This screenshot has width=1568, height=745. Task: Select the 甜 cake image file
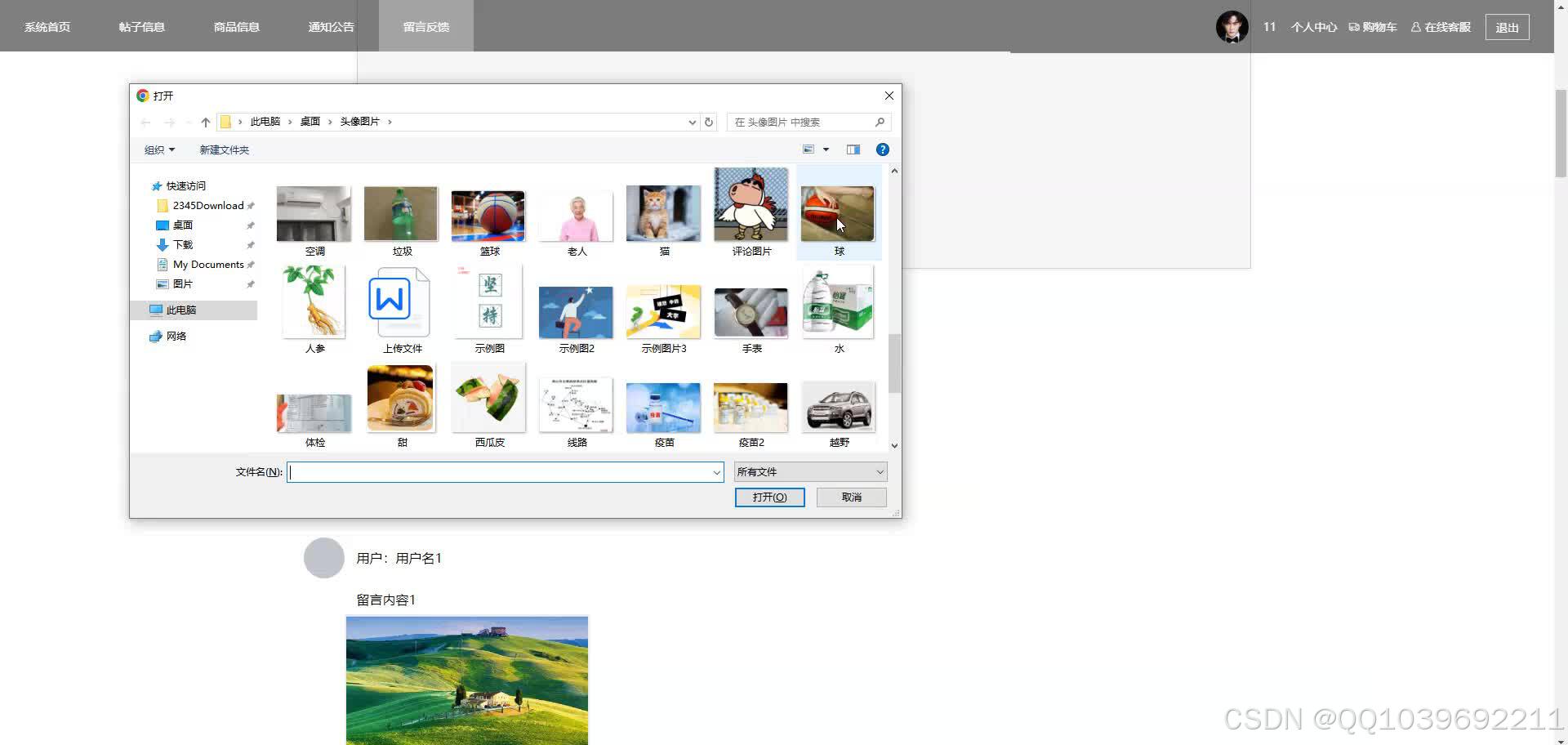(x=401, y=398)
